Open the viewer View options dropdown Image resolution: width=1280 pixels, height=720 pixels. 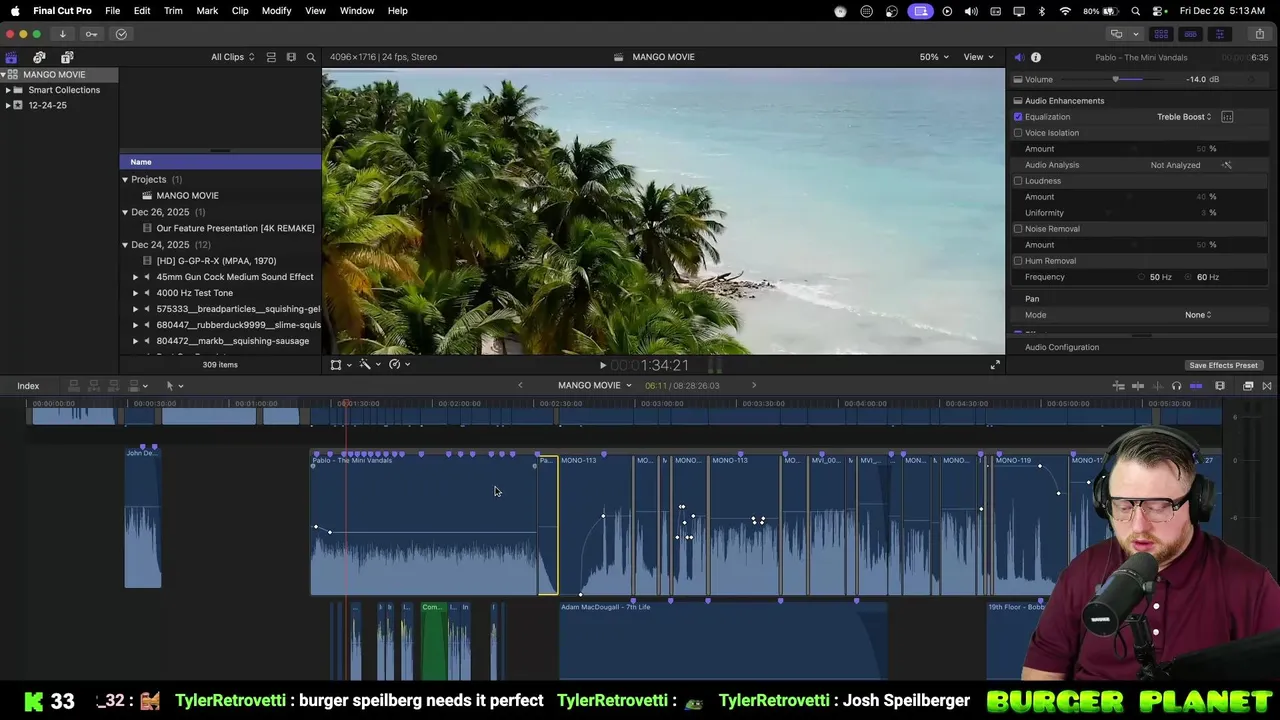point(978,57)
